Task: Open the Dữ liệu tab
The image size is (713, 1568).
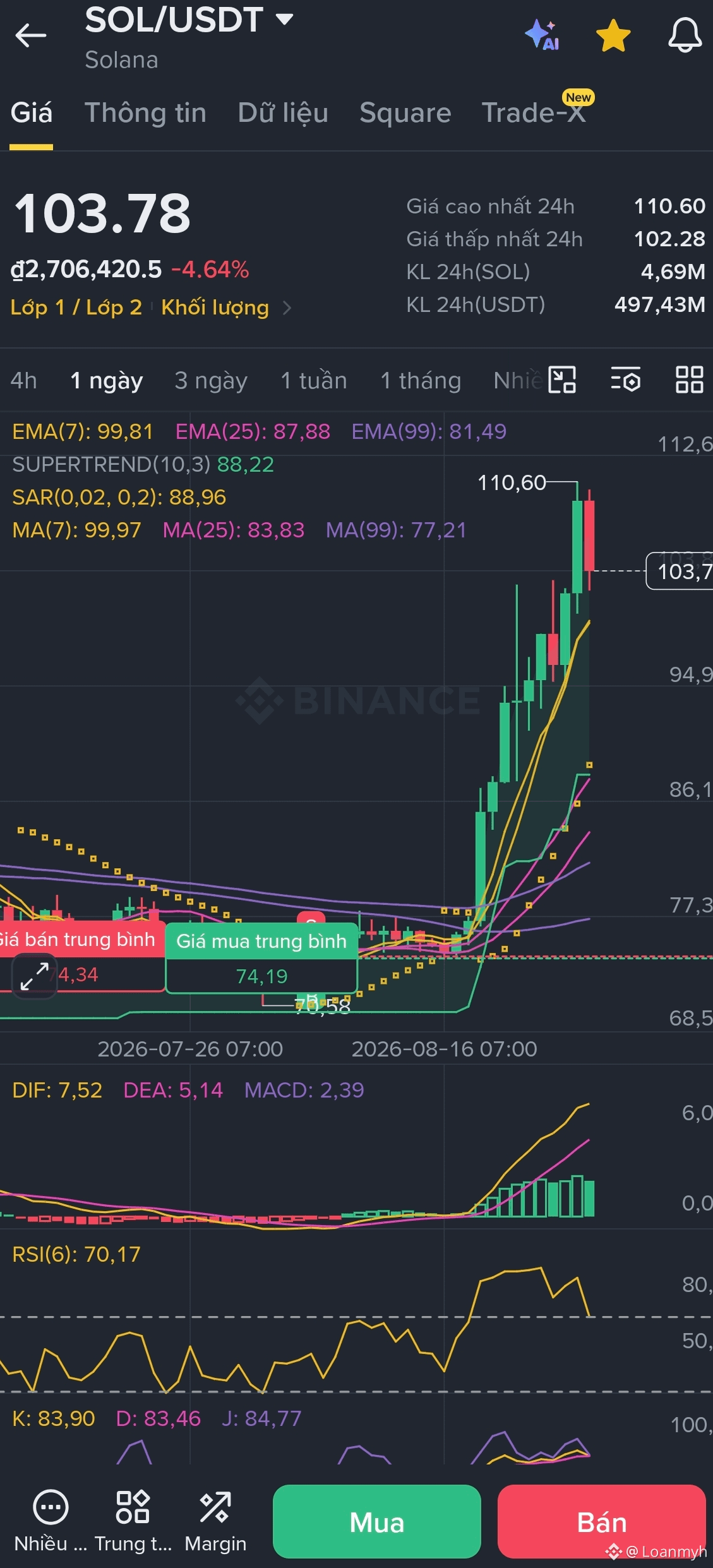Action: [x=283, y=113]
